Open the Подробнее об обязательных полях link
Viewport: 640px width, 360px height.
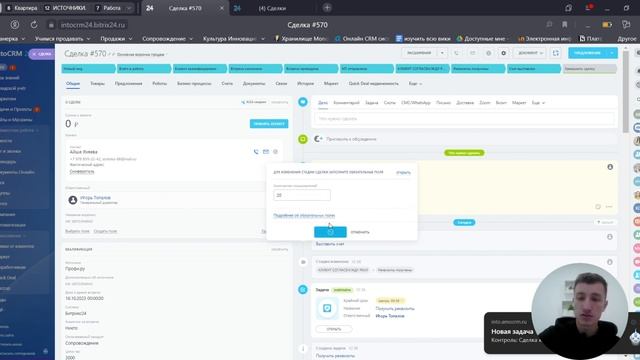(304, 216)
